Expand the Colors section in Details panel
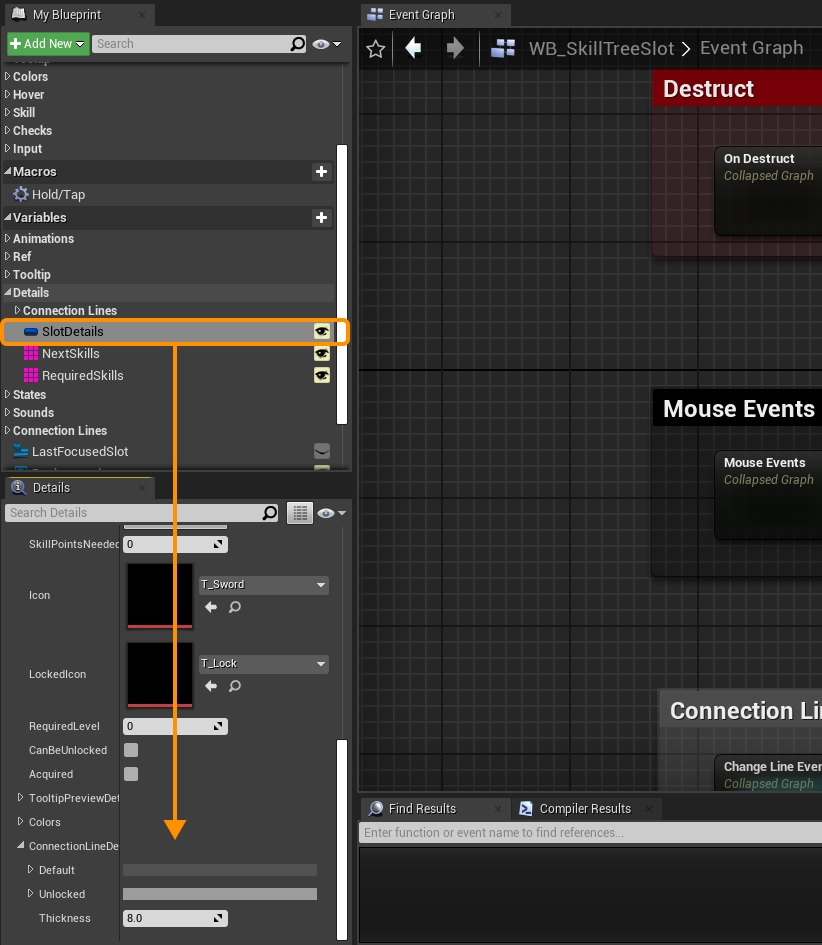 22,822
